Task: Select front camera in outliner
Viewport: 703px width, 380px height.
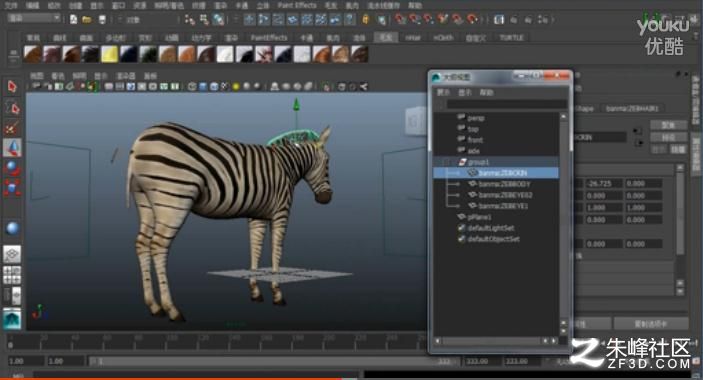Action: tap(475, 140)
